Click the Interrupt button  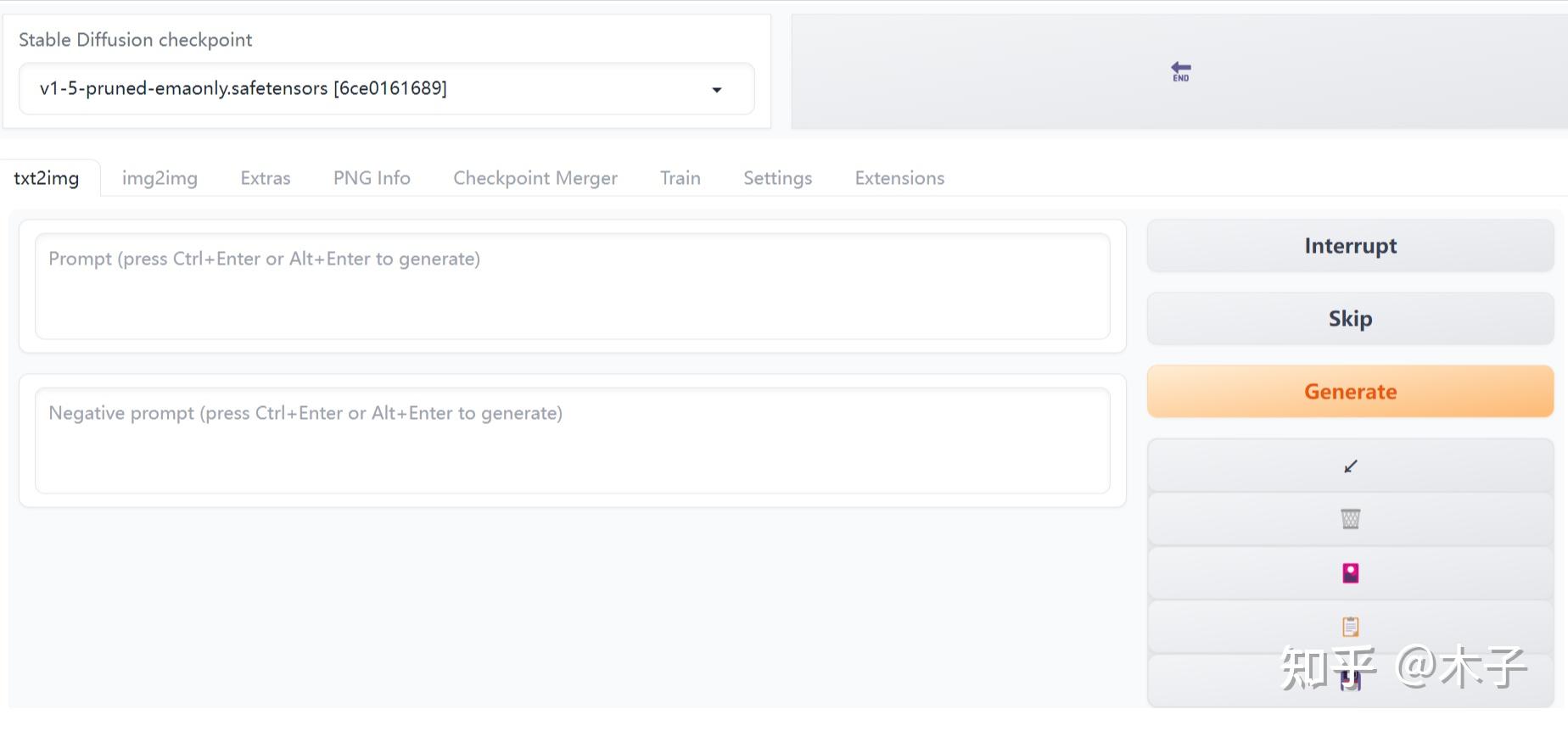(1350, 246)
